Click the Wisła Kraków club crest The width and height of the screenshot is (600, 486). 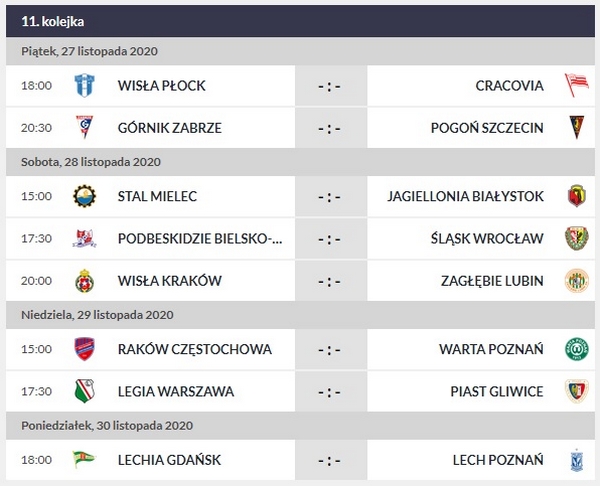tap(84, 280)
